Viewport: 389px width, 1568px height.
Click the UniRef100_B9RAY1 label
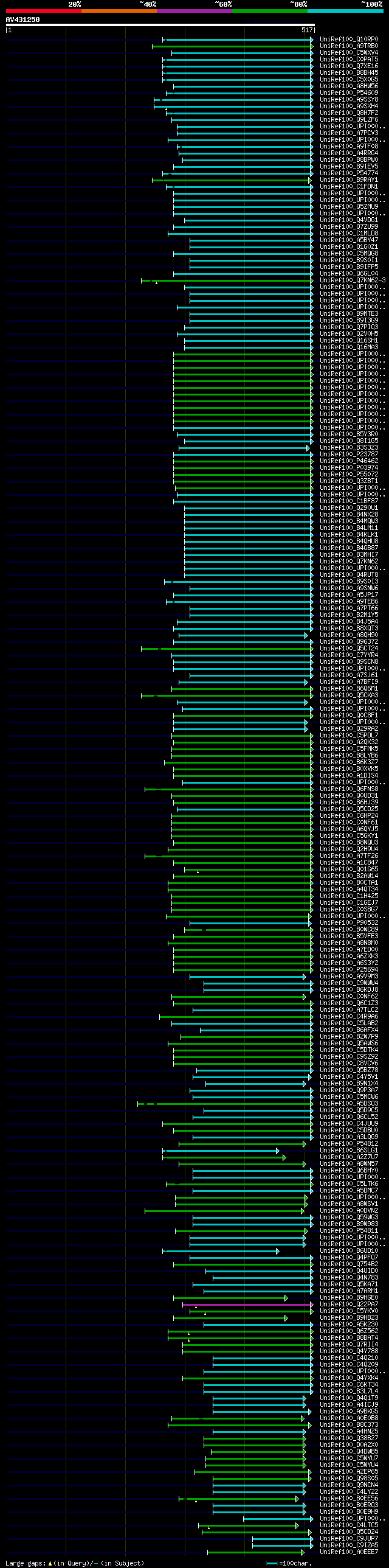click(x=349, y=180)
